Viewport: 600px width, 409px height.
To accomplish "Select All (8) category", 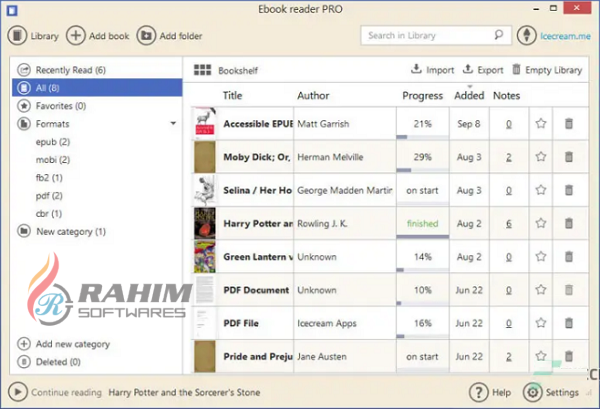I will pos(97,88).
